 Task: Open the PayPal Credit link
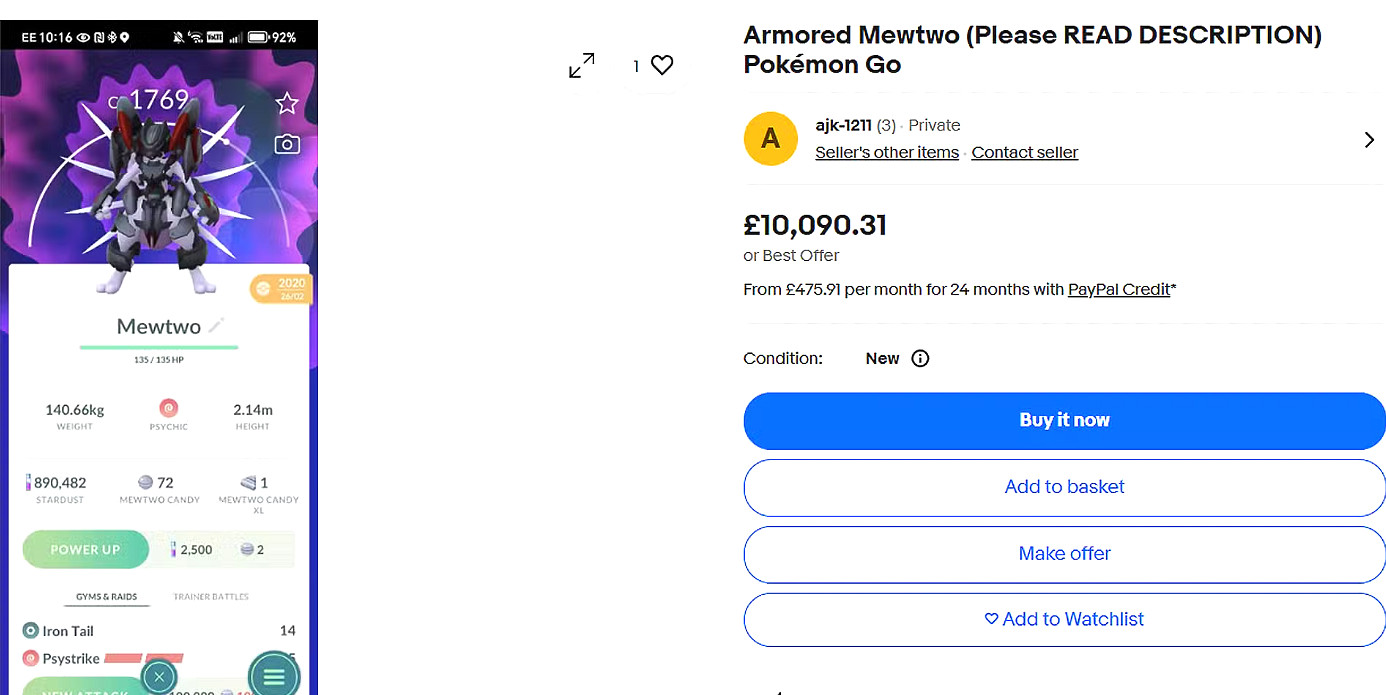[1118, 289]
